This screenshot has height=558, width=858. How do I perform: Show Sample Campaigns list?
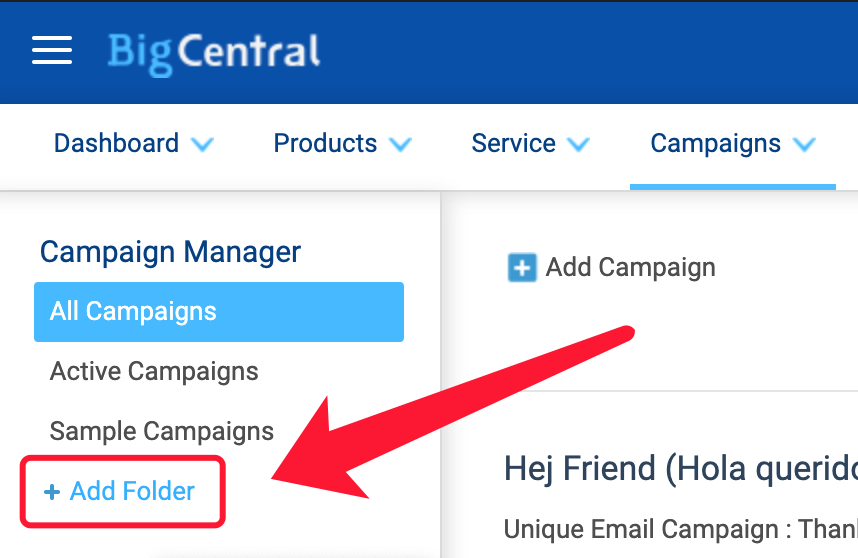point(162,431)
